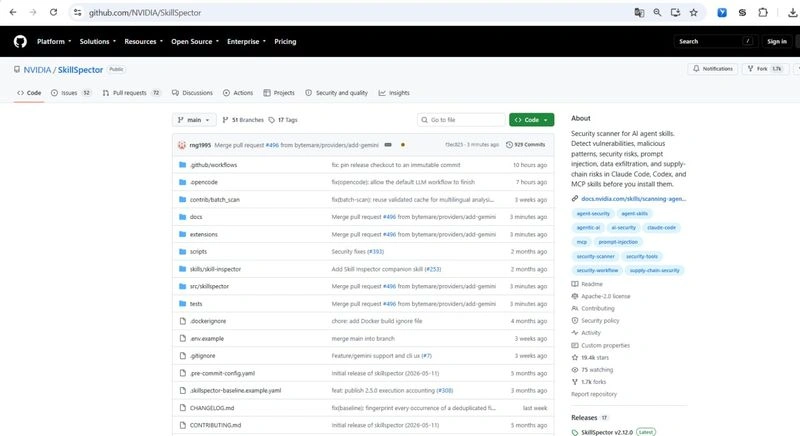Click the GitHub Octocat logo
Viewport: 800px width, 436px height.
20,41
